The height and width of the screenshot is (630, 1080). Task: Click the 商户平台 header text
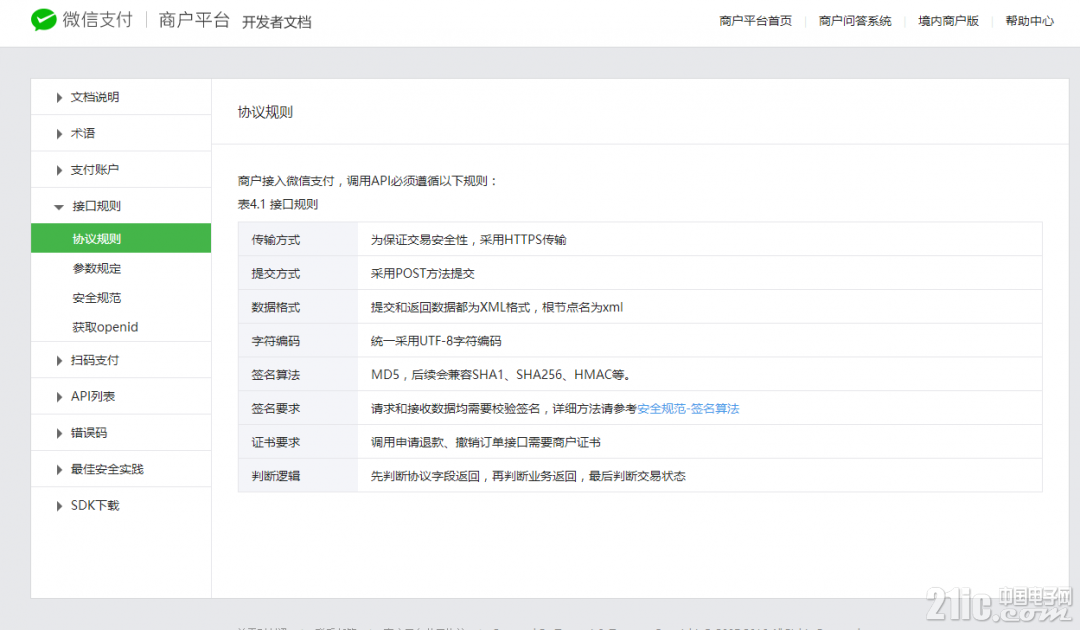tap(194, 20)
